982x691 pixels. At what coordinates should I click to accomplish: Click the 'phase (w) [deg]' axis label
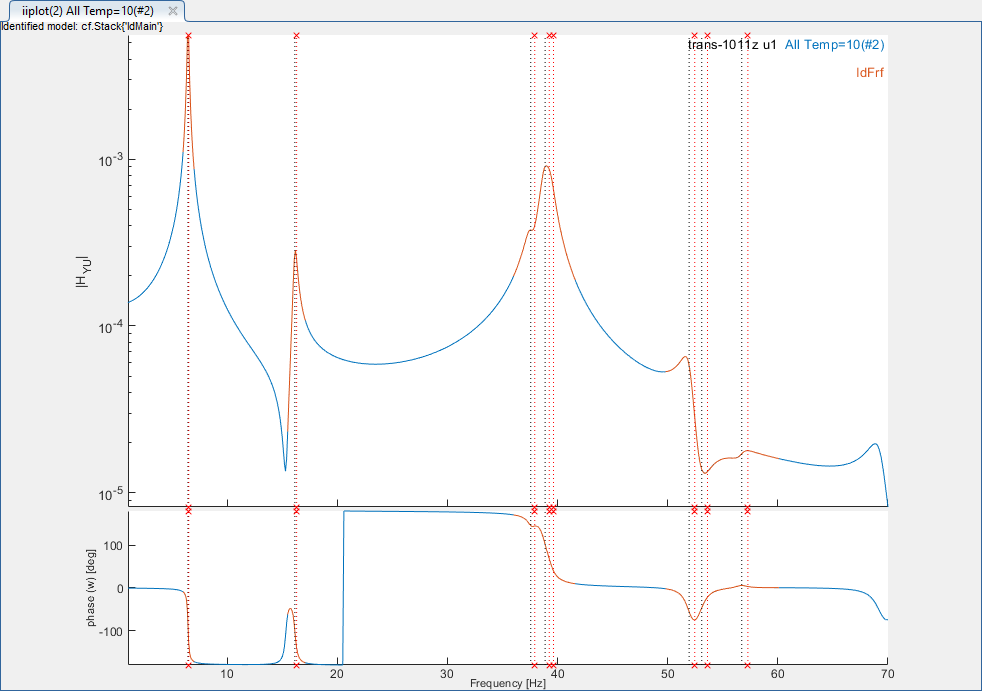click(x=91, y=586)
